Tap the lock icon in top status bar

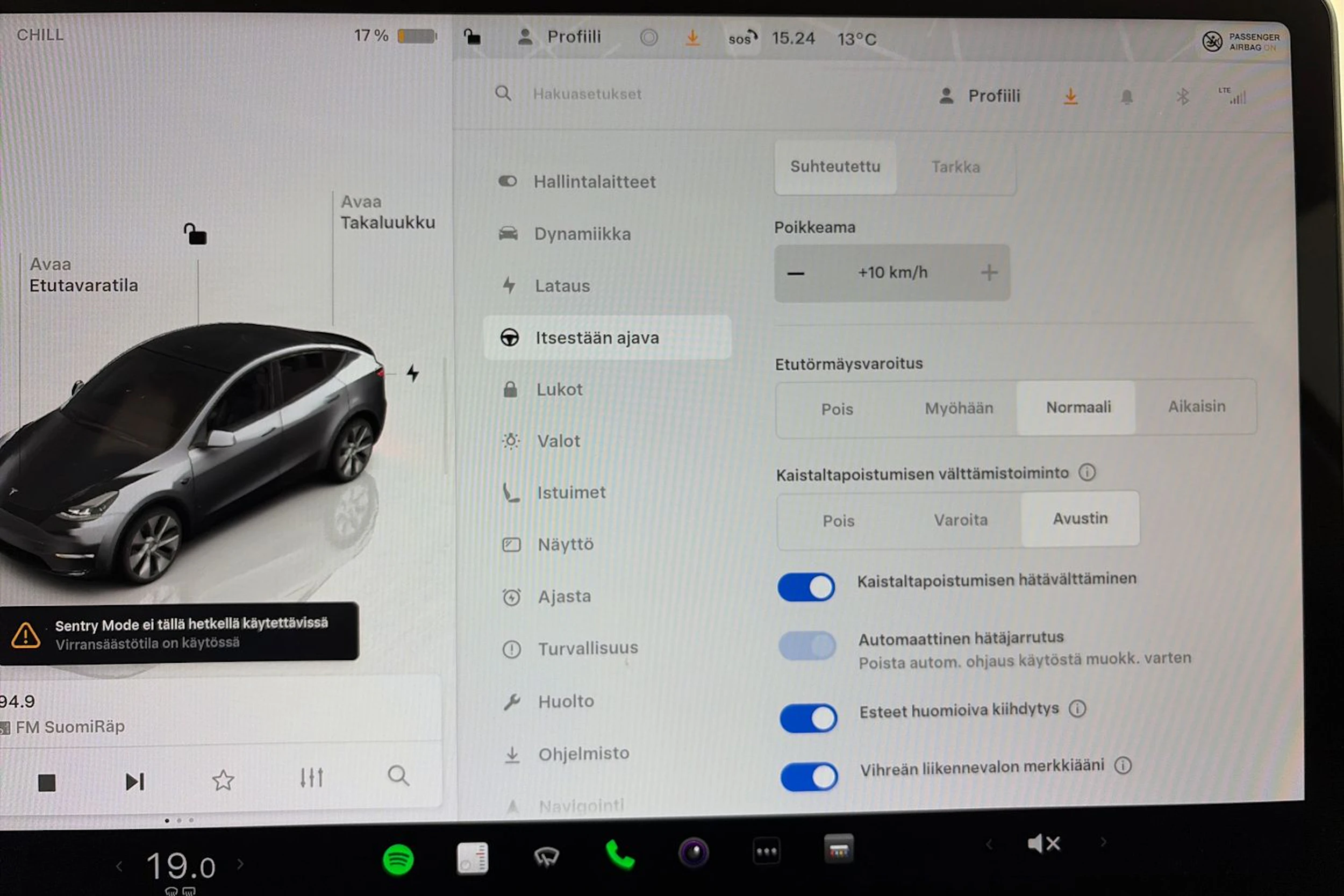coord(471,37)
